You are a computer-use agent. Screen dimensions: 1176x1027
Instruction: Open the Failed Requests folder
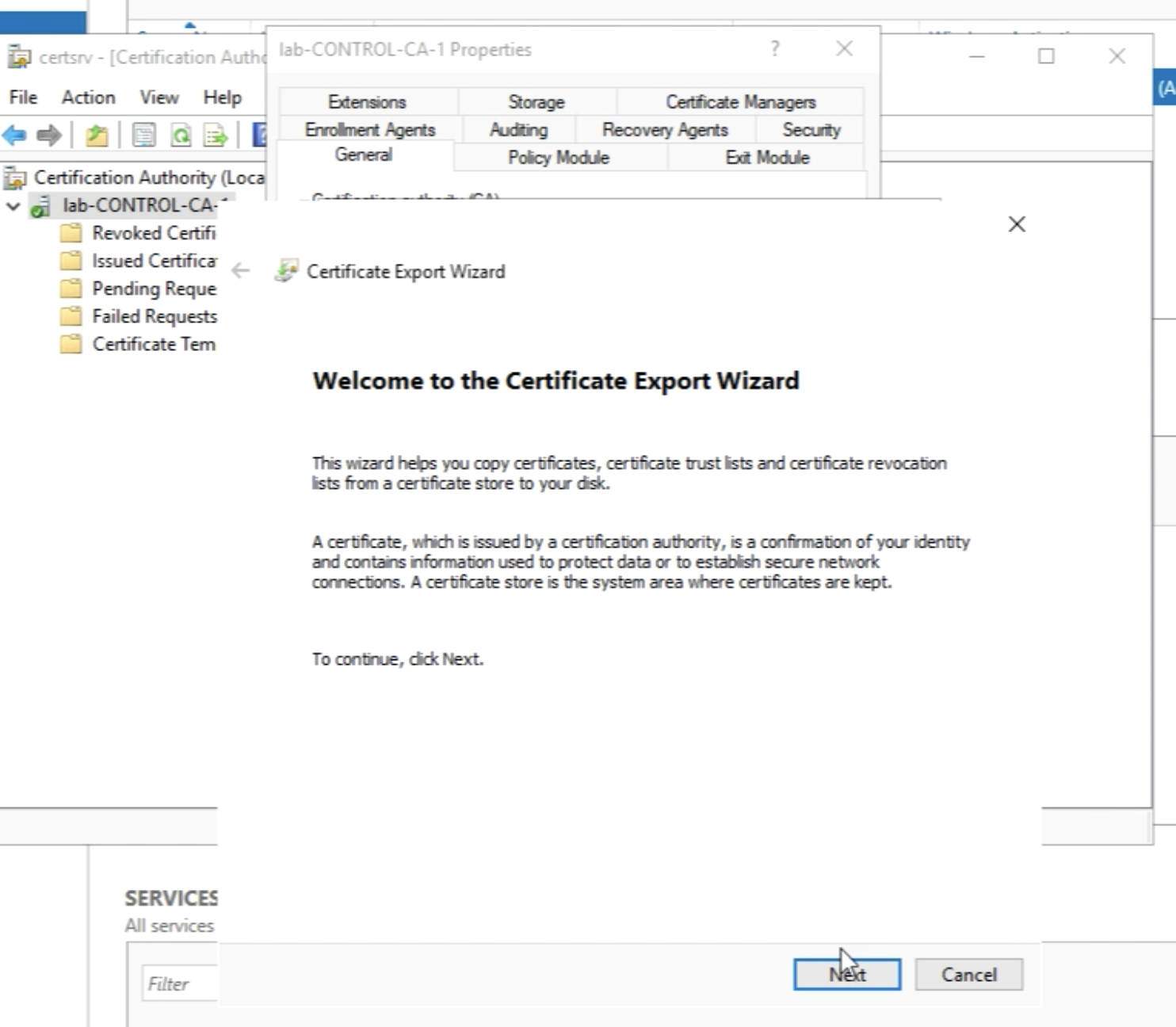coord(153,316)
